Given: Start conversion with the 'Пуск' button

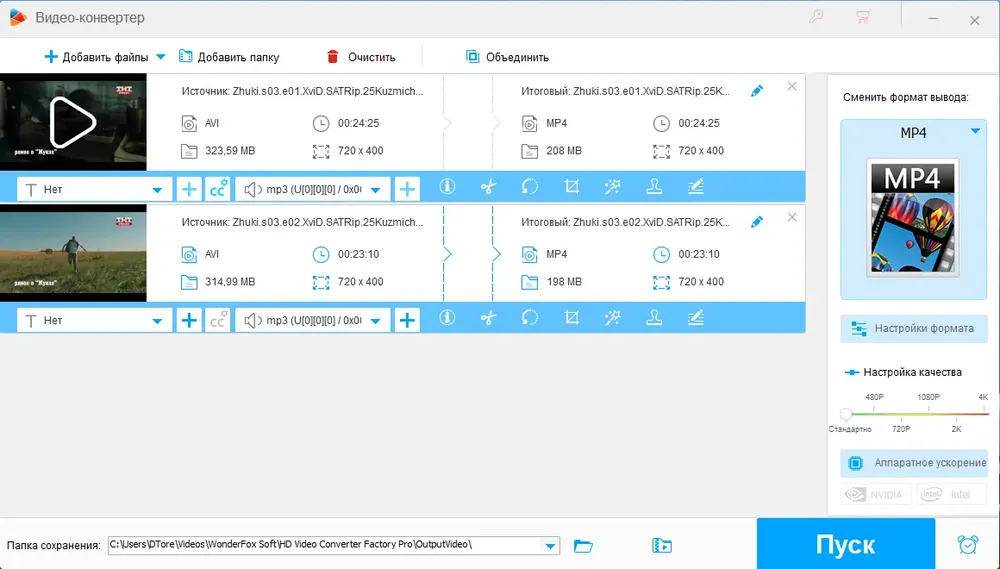Looking at the screenshot, I should coord(846,544).
